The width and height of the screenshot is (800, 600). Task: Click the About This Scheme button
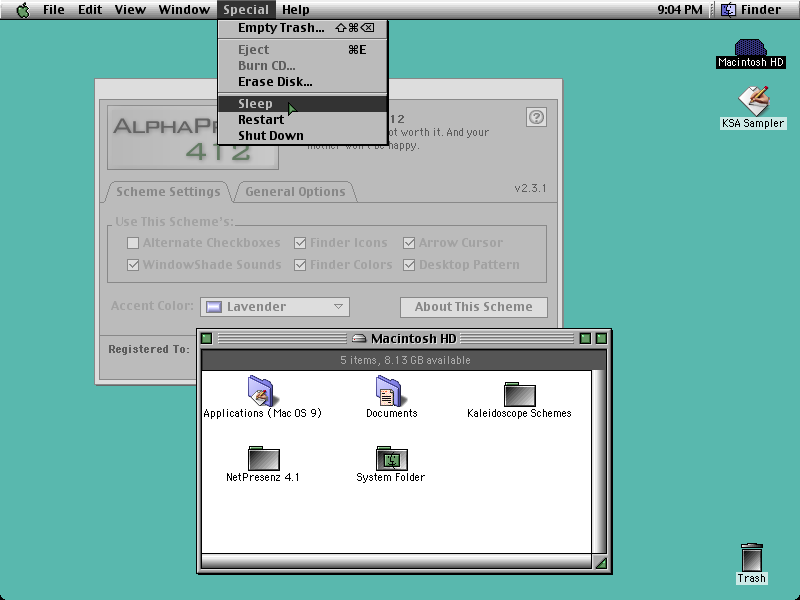pos(473,307)
